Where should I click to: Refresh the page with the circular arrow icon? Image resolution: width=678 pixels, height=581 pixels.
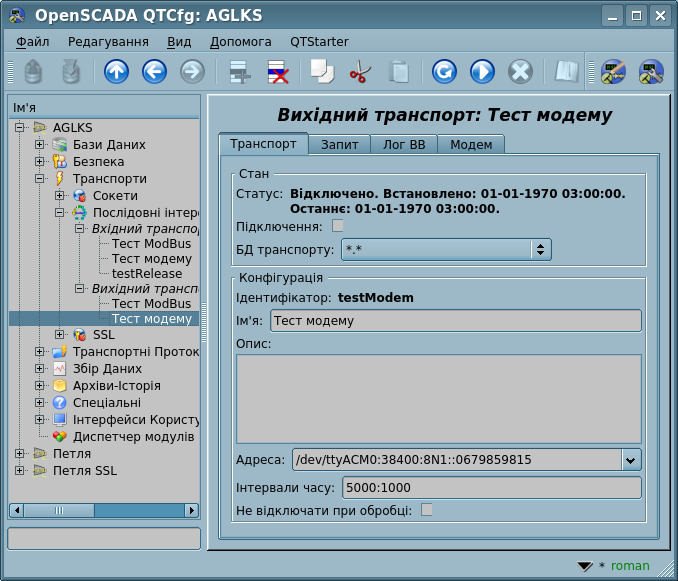point(444,72)
